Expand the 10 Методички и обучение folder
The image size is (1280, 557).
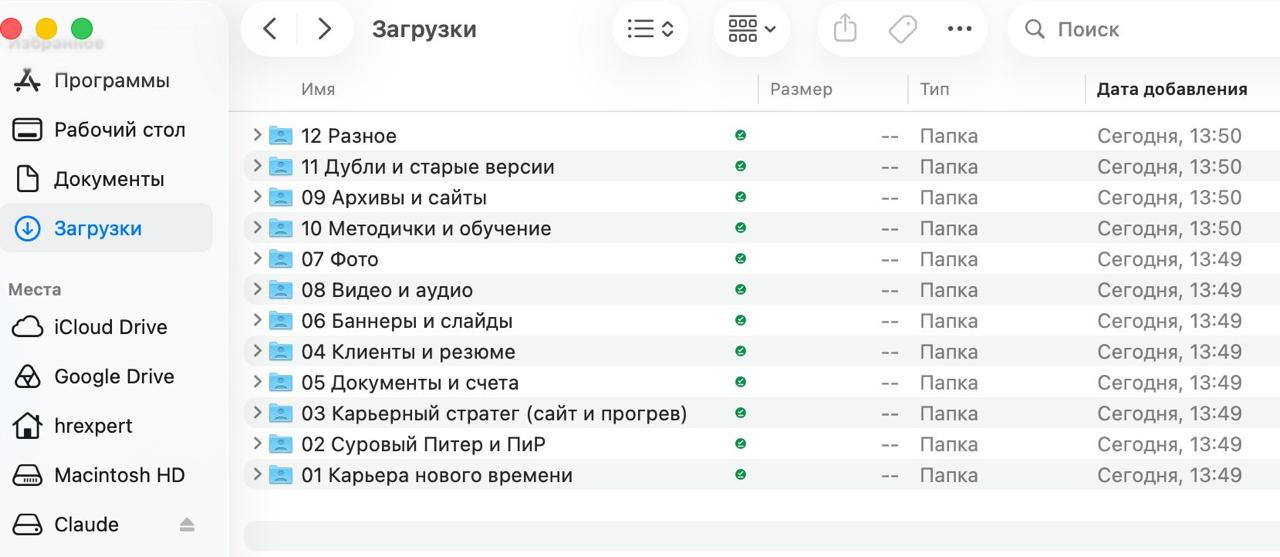pos(257,228)
